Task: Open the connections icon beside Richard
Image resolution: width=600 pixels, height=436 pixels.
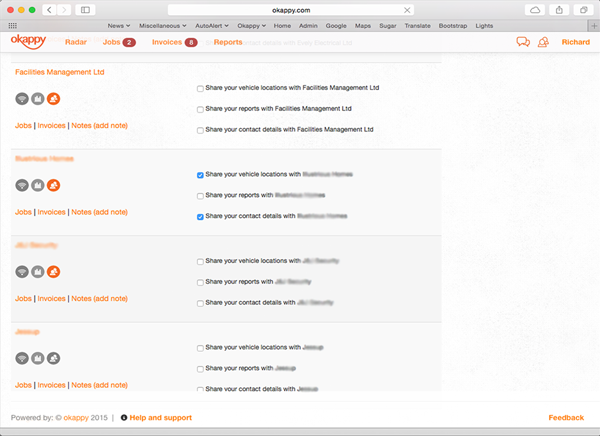Action: tap(543, 42)
